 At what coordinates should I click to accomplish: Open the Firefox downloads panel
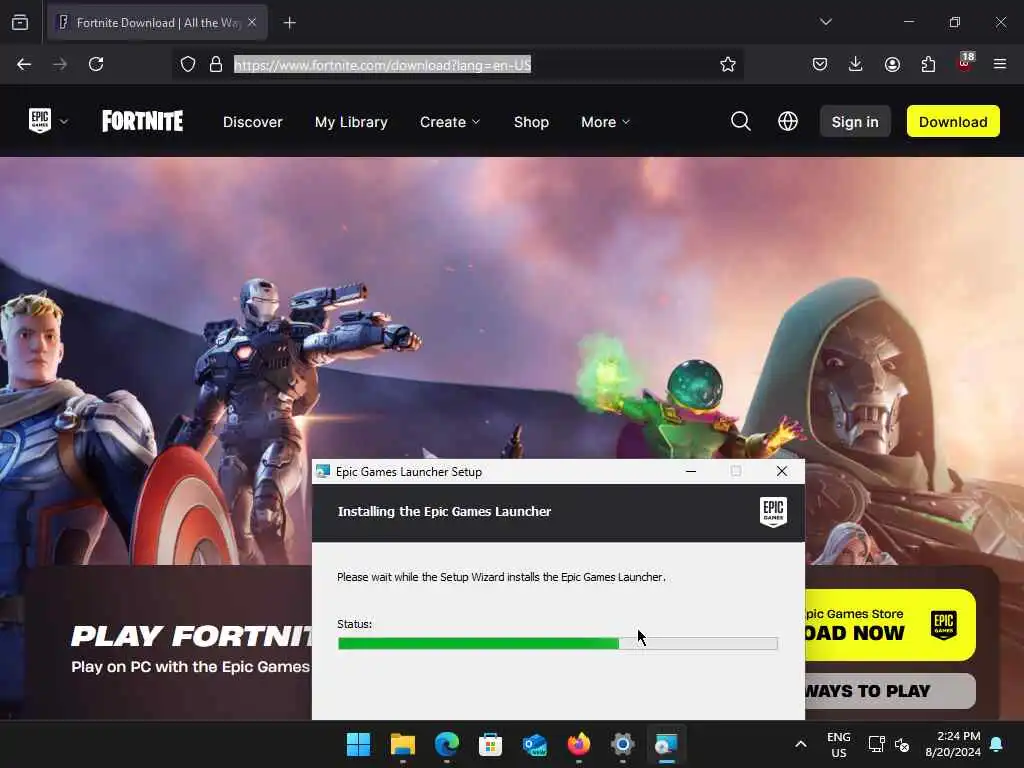click(856, 64)
